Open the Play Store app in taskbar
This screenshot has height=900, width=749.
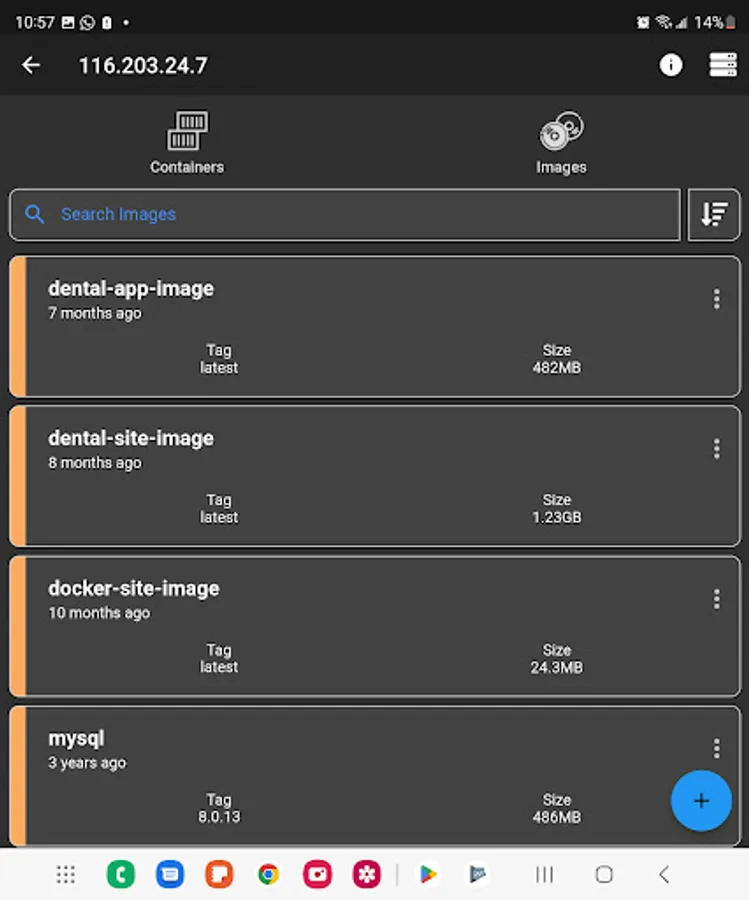tap(428, 875)
